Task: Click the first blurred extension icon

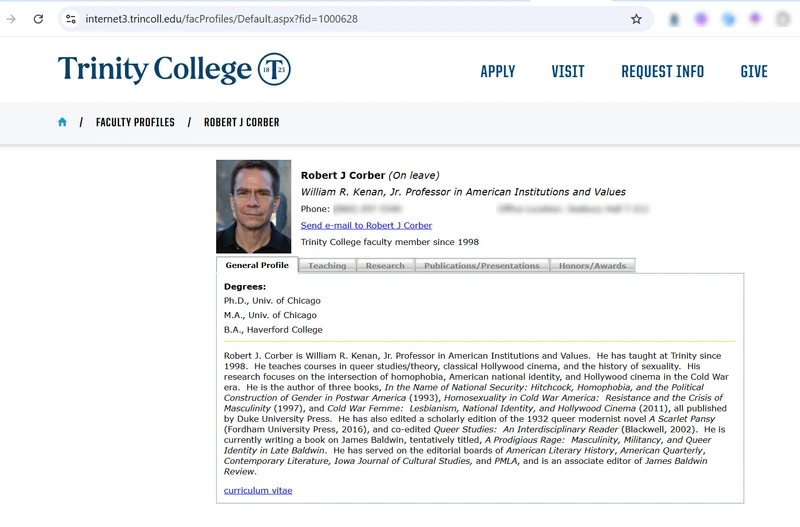Action: [674, 19]
